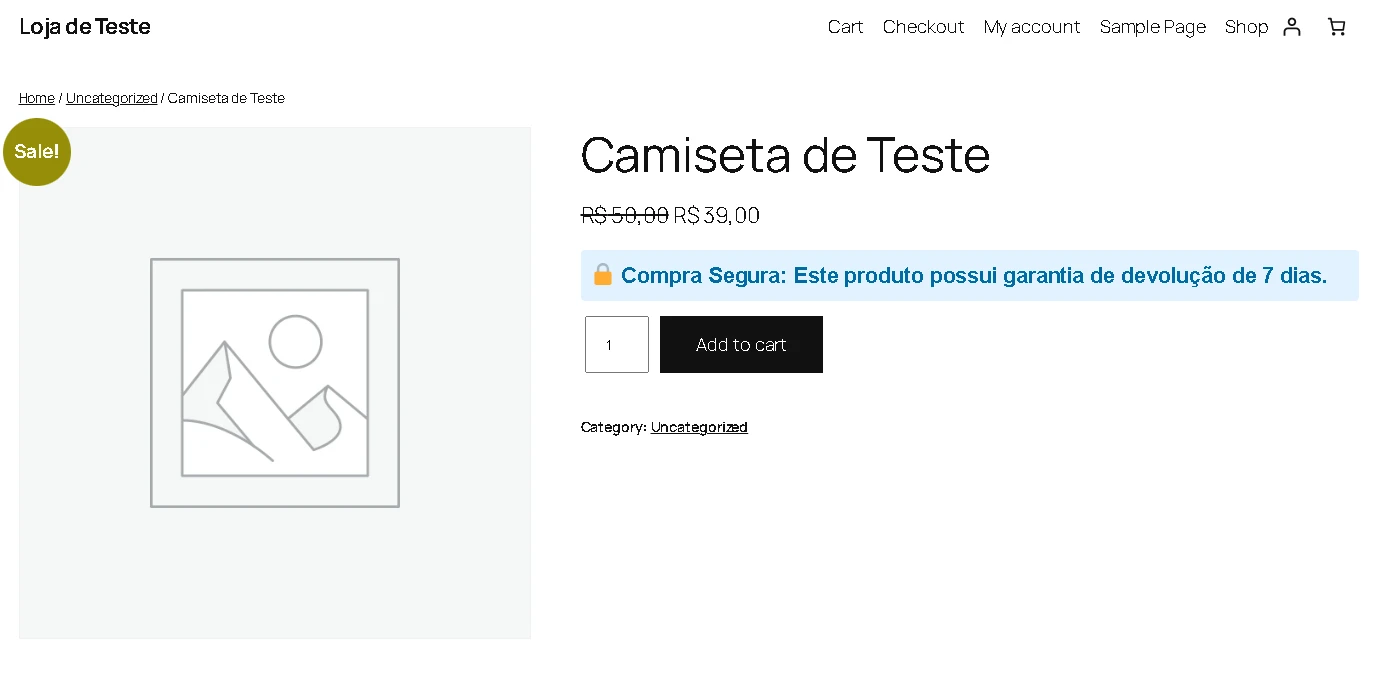
Task: Follow the Uncategorized breadcrumb link
Action: tap(112, 98)
